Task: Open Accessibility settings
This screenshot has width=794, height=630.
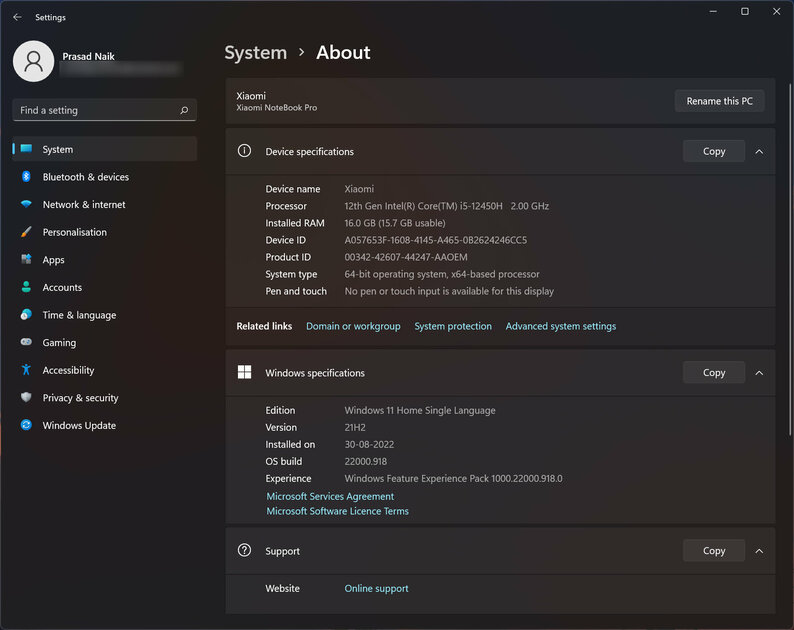Action: click(105, 370)
